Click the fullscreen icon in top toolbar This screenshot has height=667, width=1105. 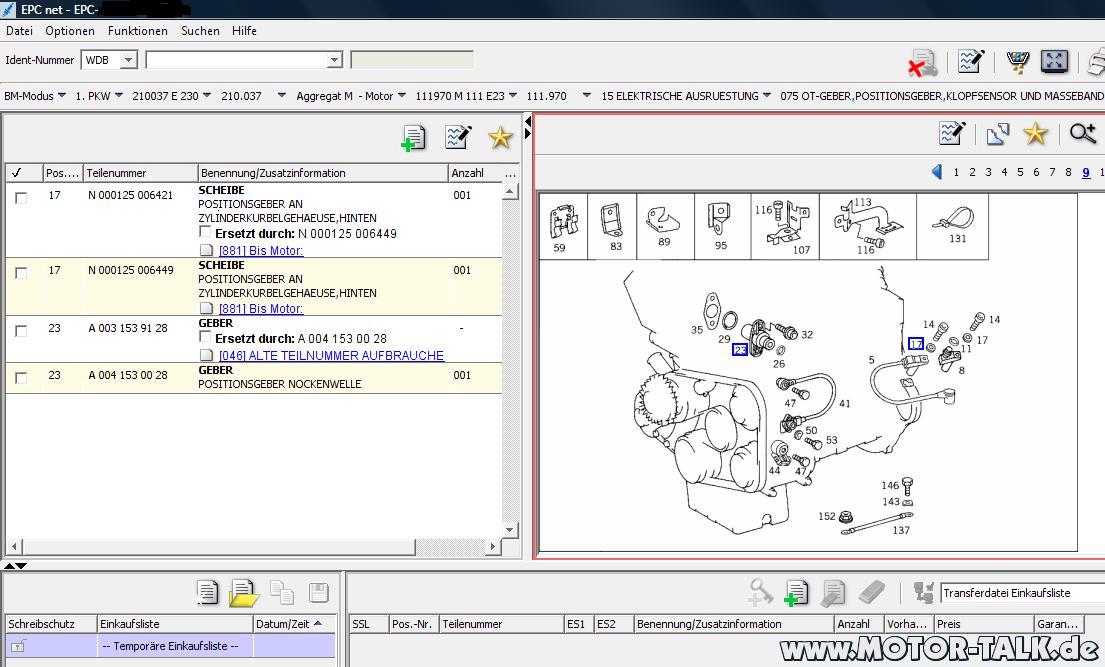point(1054,61)
